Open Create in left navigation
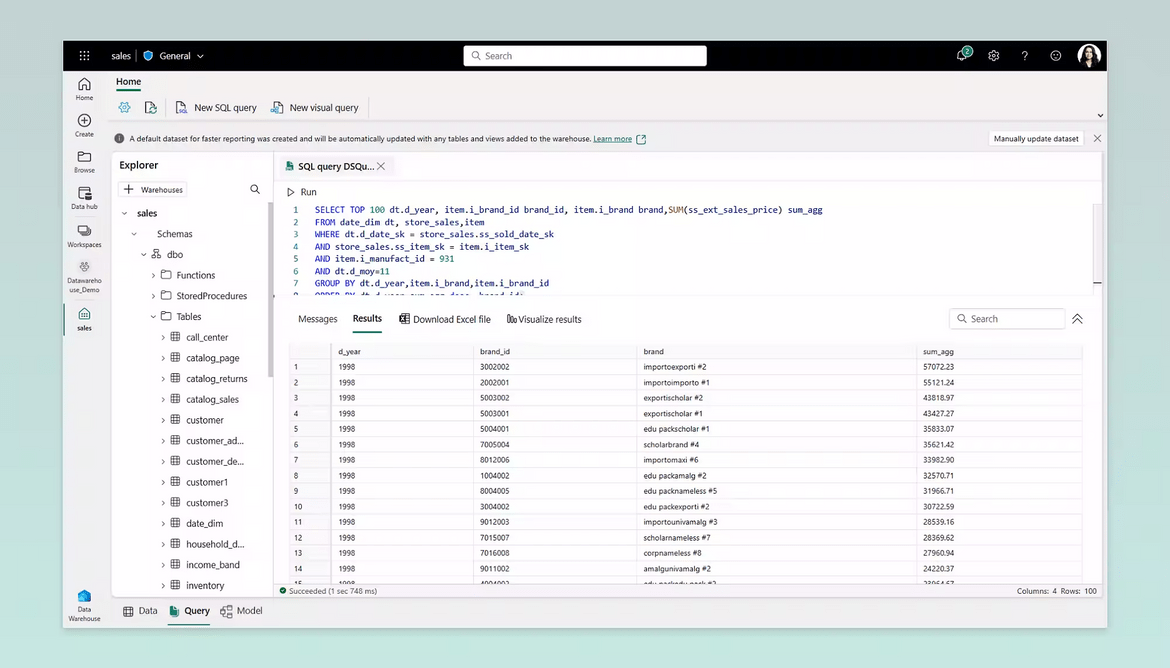 tap(84, 125)
